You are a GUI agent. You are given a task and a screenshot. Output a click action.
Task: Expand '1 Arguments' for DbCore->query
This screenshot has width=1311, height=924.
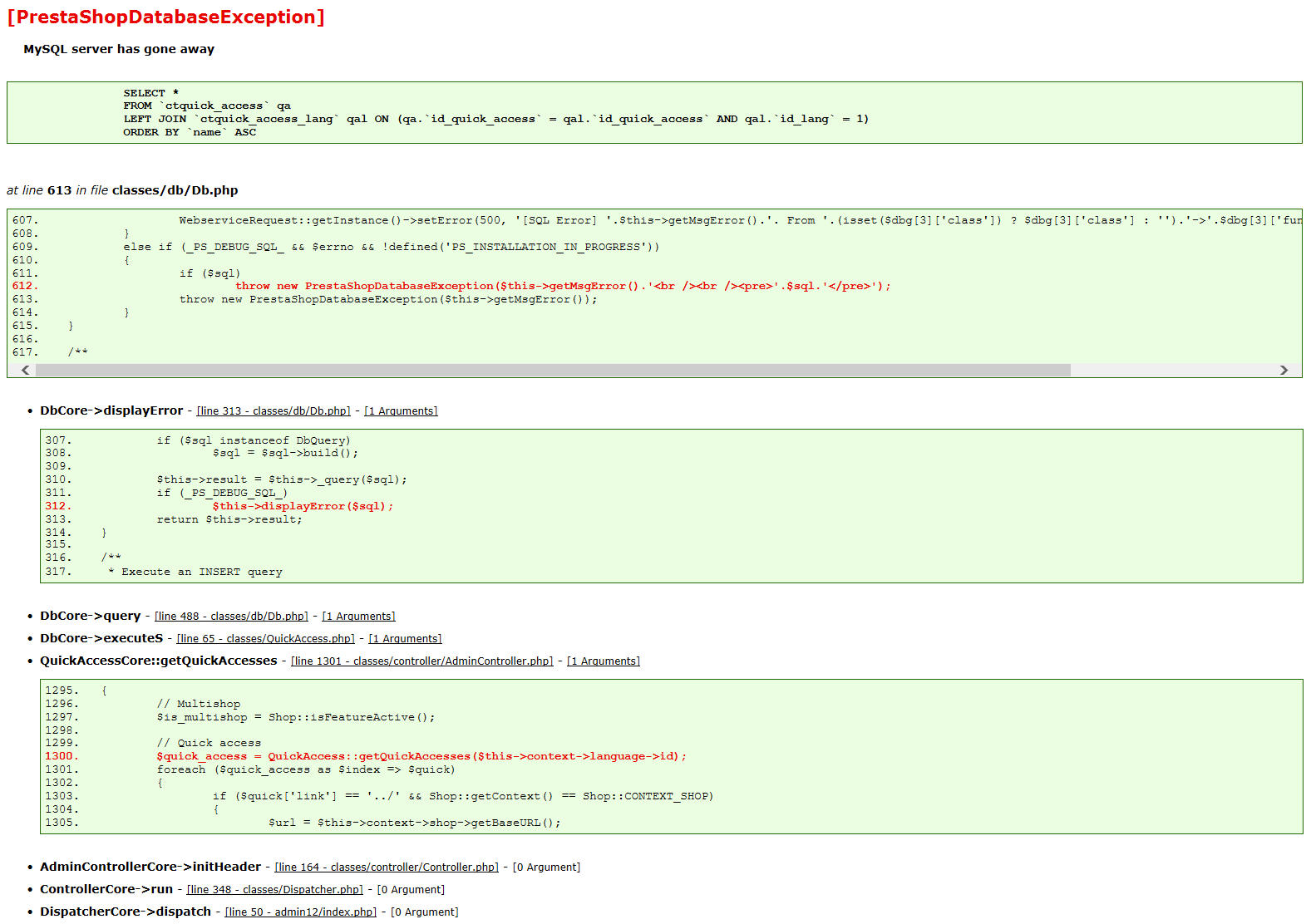358,617
